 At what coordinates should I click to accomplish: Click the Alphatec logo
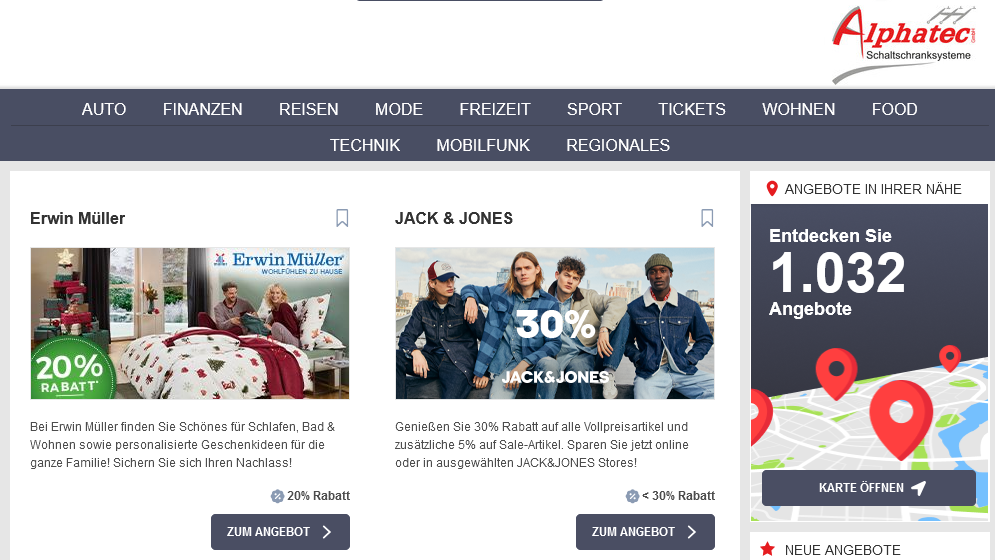[x=904, y=43]
